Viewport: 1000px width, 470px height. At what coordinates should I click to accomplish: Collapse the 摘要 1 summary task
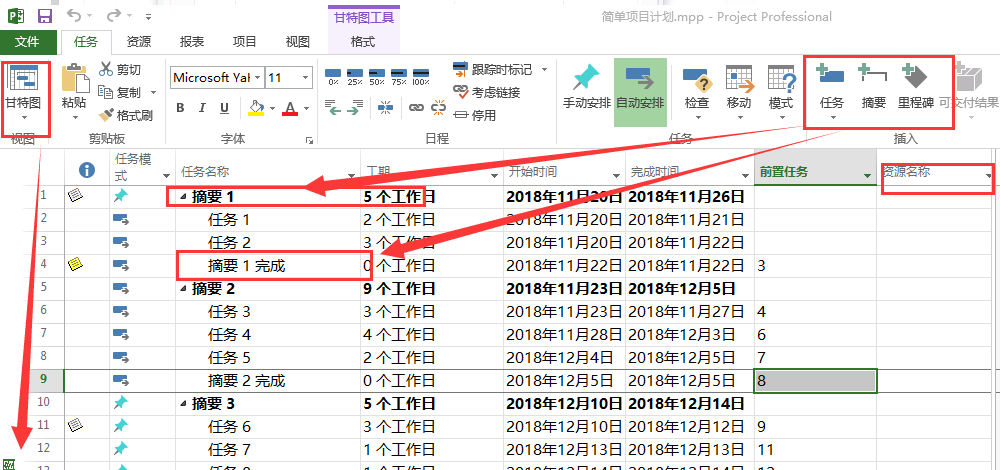[x=184, y=197]
